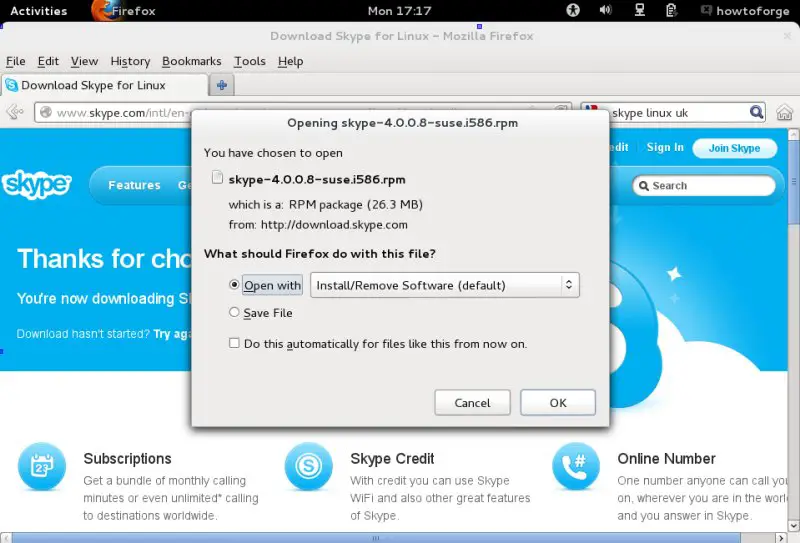Viewport: 800px width, 543px height.
Task: Click the Skype logo
Action: 36,184
